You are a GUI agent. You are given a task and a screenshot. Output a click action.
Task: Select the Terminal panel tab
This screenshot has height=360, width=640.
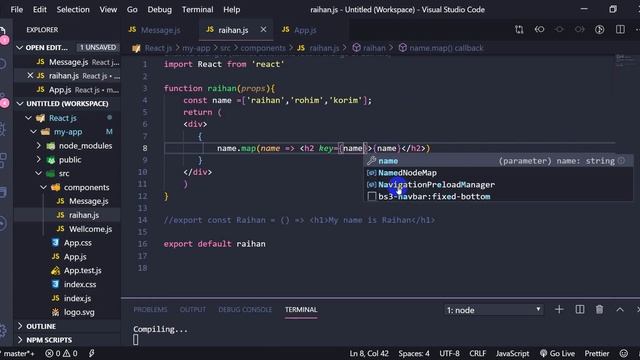click(301, 310)
